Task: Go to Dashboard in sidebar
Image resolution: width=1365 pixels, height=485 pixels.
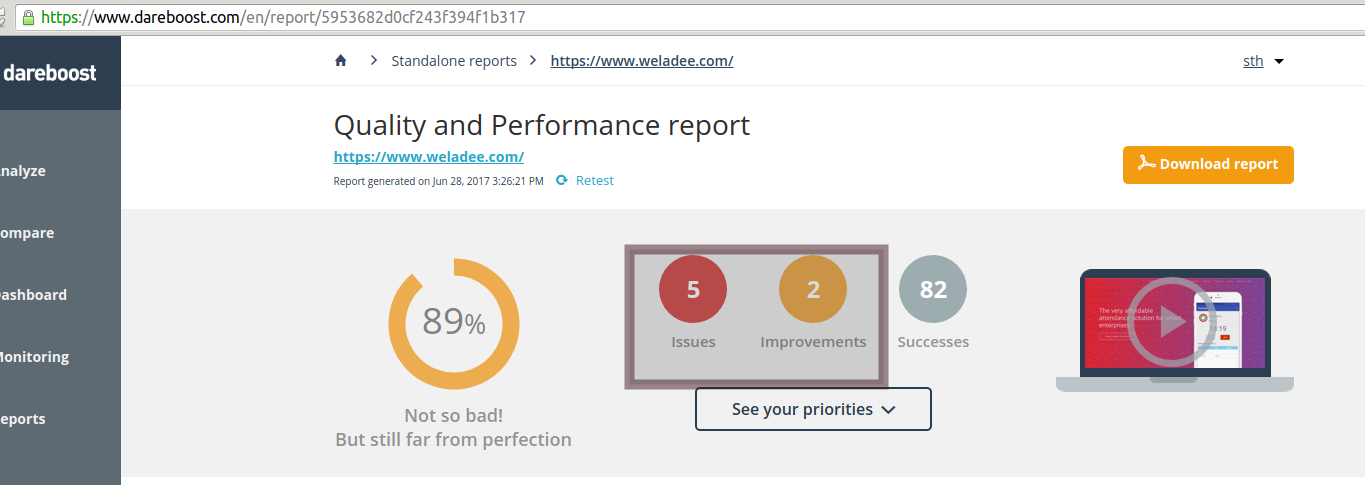Action: (x=33, y=295)
